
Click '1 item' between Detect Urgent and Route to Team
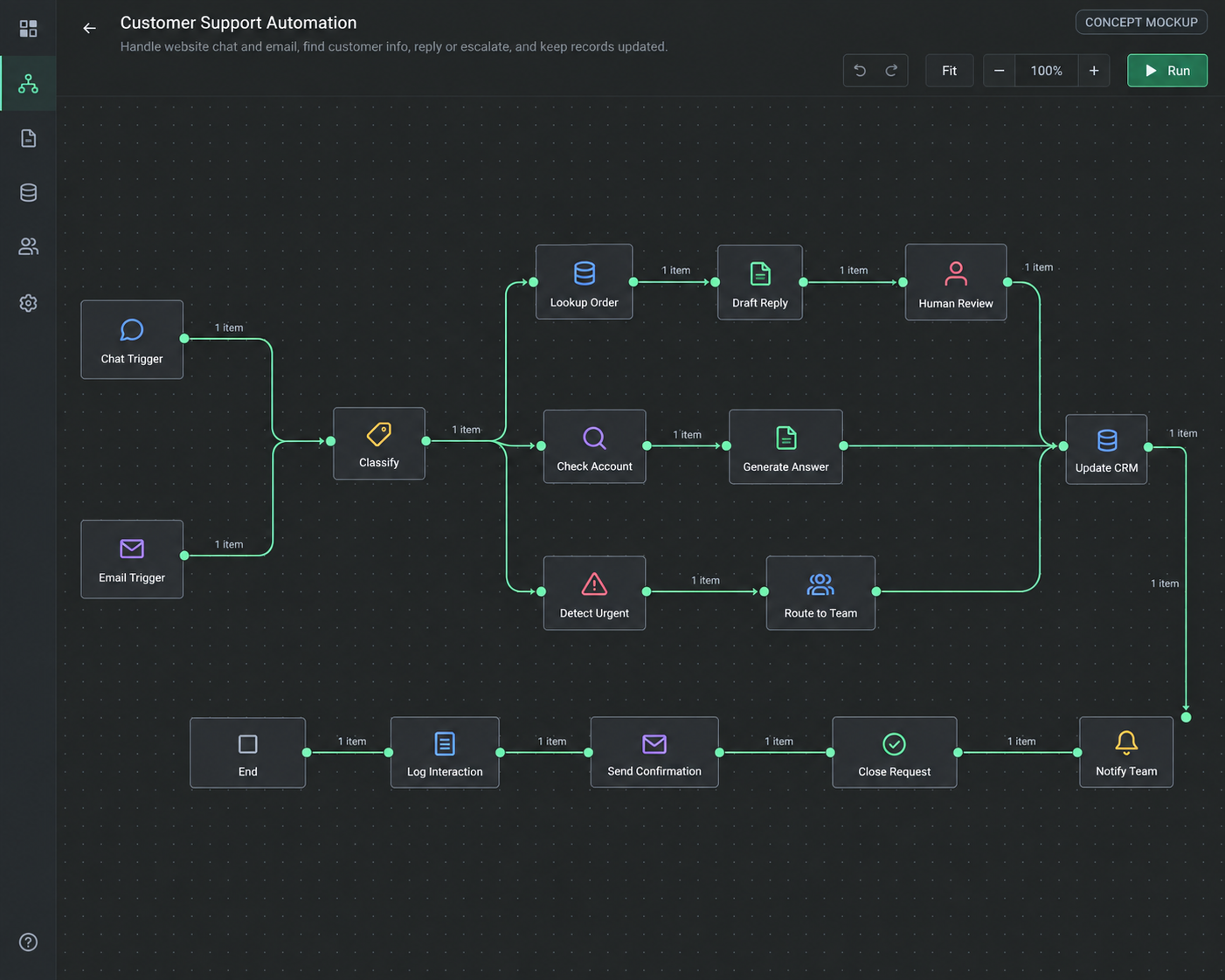coord(706,581)
